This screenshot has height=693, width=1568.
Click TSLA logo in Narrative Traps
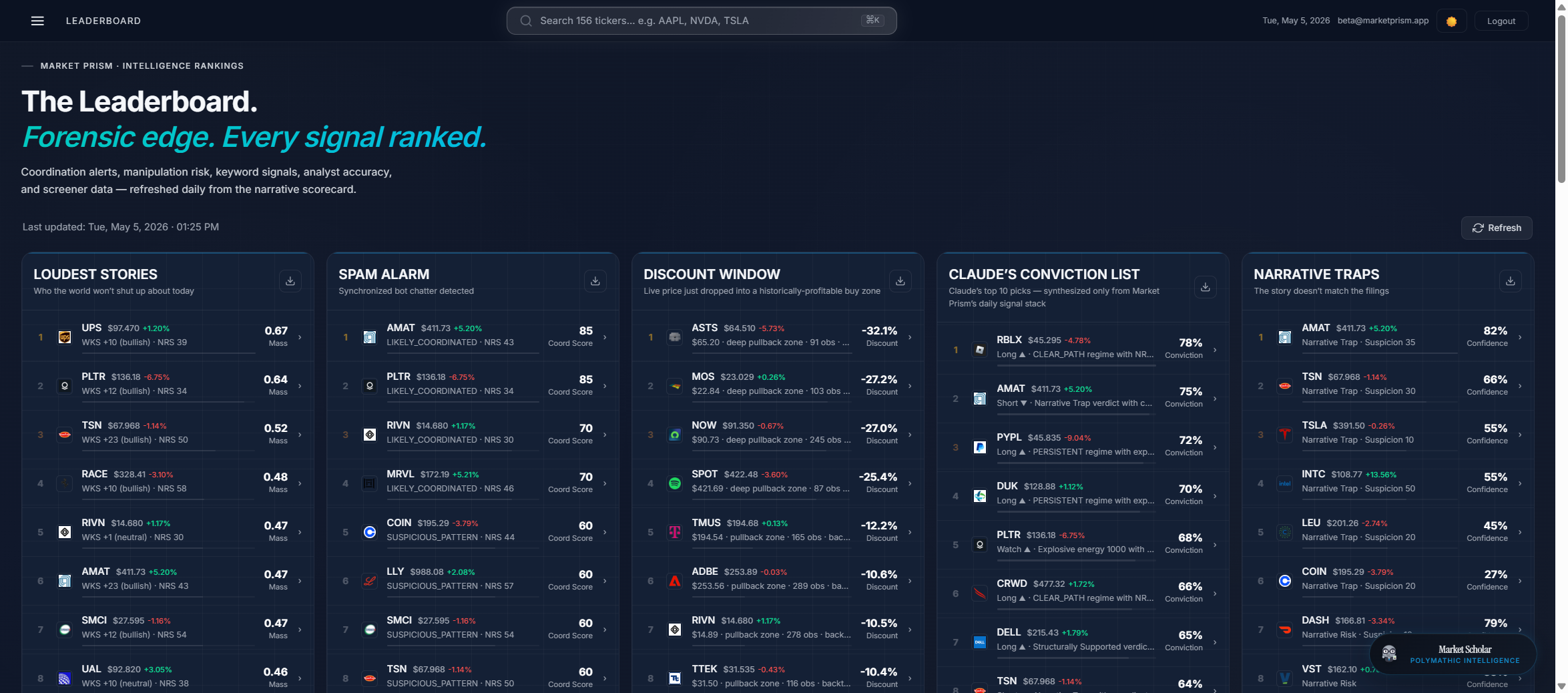click(x=1285, y=435)
